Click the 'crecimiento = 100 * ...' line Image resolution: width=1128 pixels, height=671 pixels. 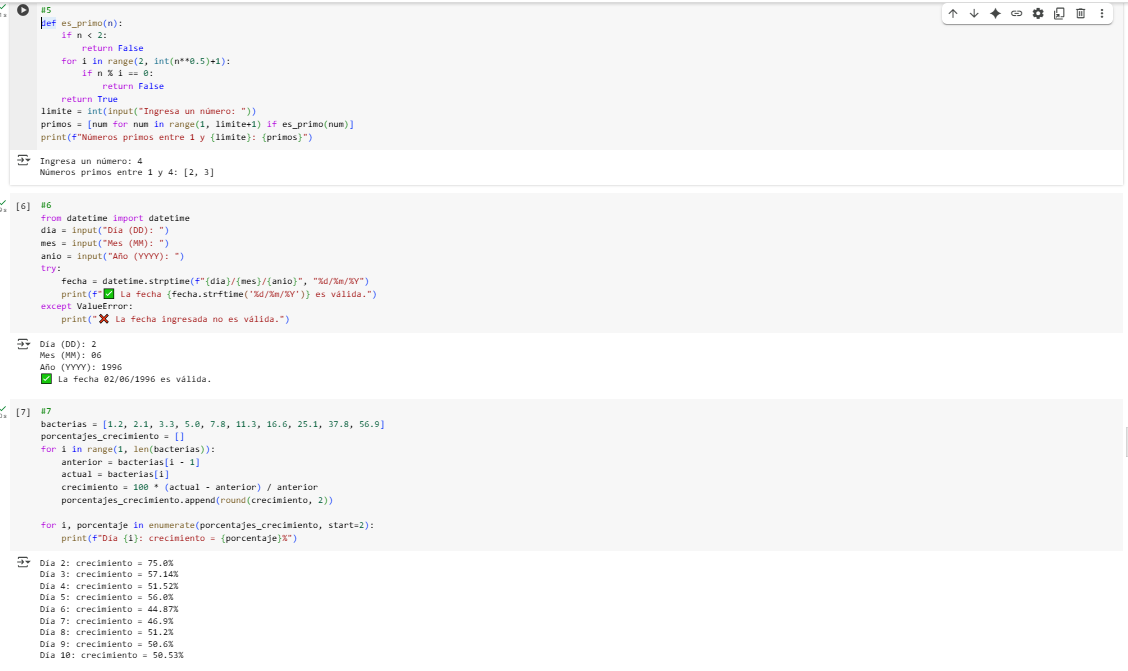tap(189, 488)
